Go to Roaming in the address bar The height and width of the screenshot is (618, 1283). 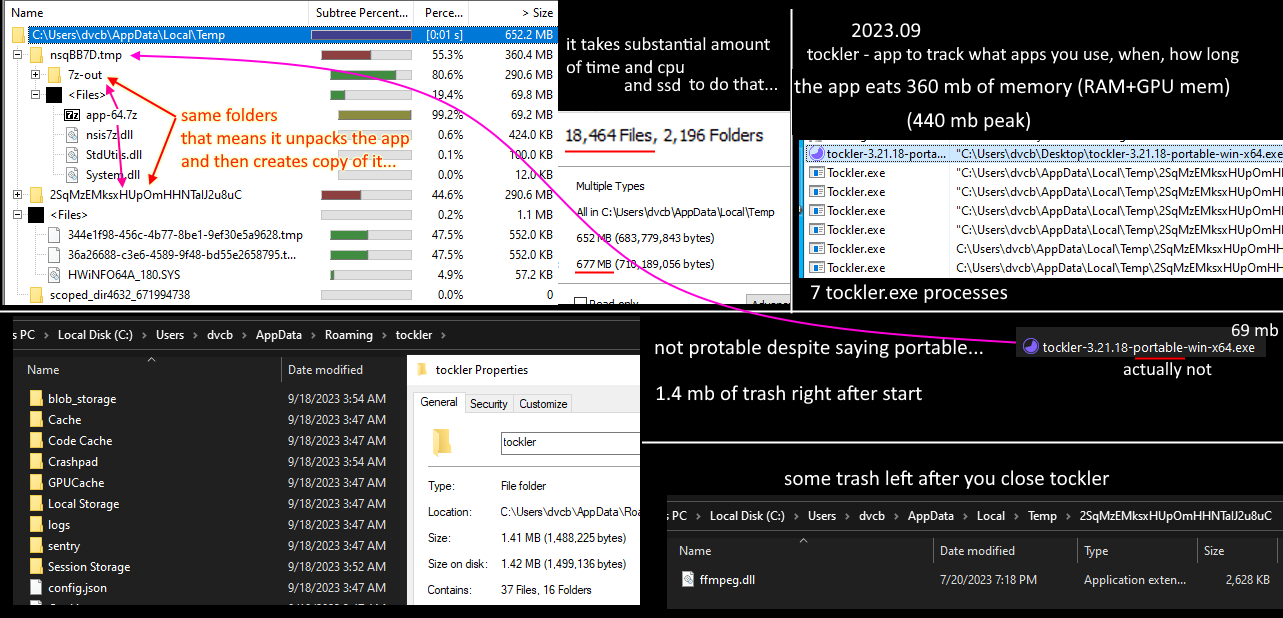pyautogui.click(x=349, y=335)
